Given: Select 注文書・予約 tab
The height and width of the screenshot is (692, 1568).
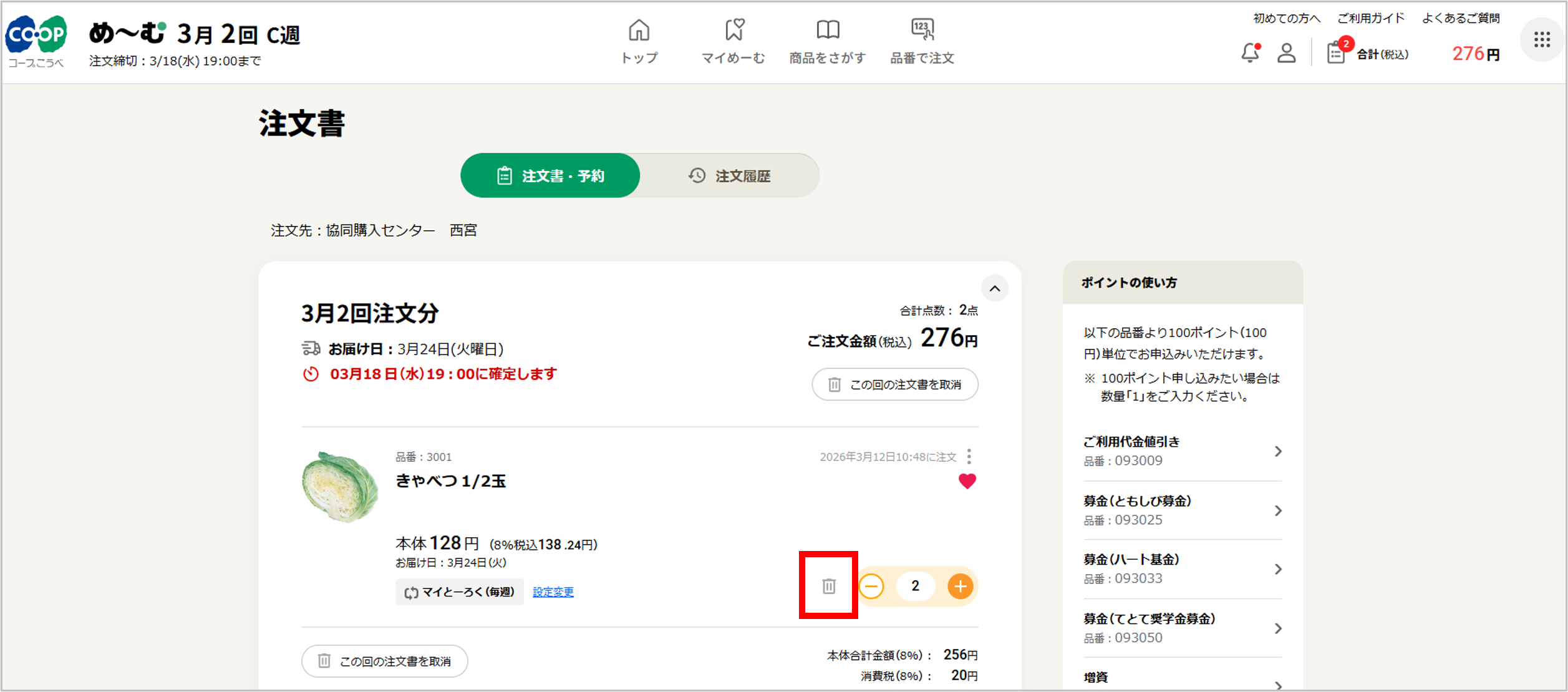Looking at the screenshot, I should [550, 176].
